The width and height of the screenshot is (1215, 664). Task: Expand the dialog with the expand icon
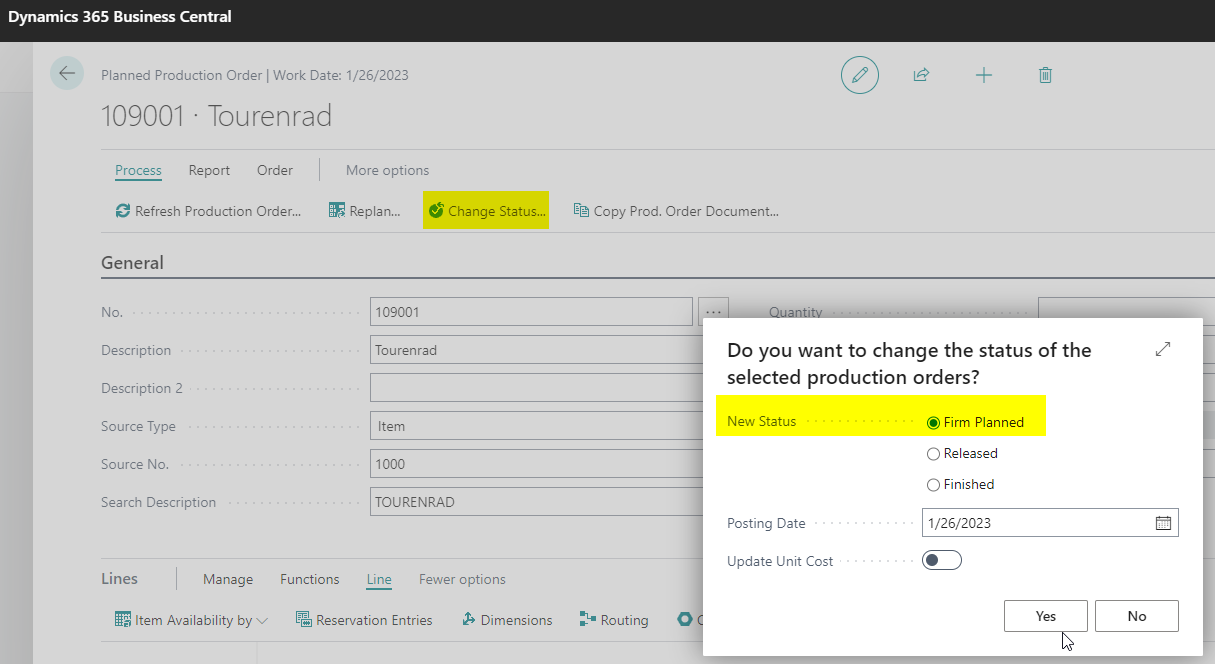[x=1163, y=349]
